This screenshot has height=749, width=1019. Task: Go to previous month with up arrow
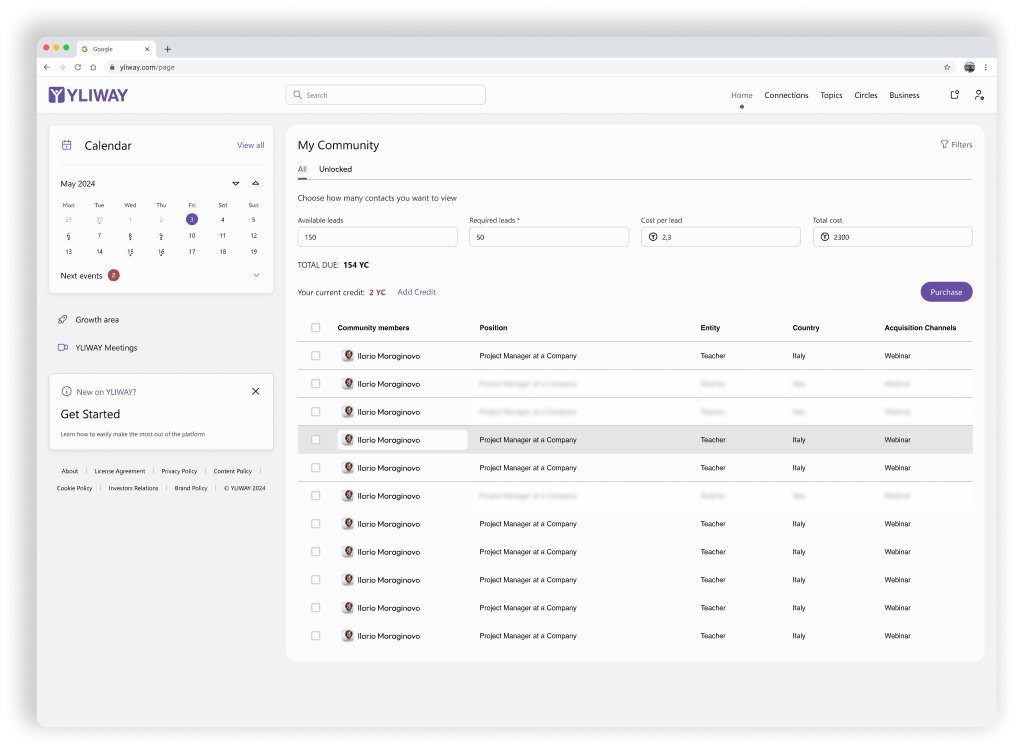tap(255, 183)
